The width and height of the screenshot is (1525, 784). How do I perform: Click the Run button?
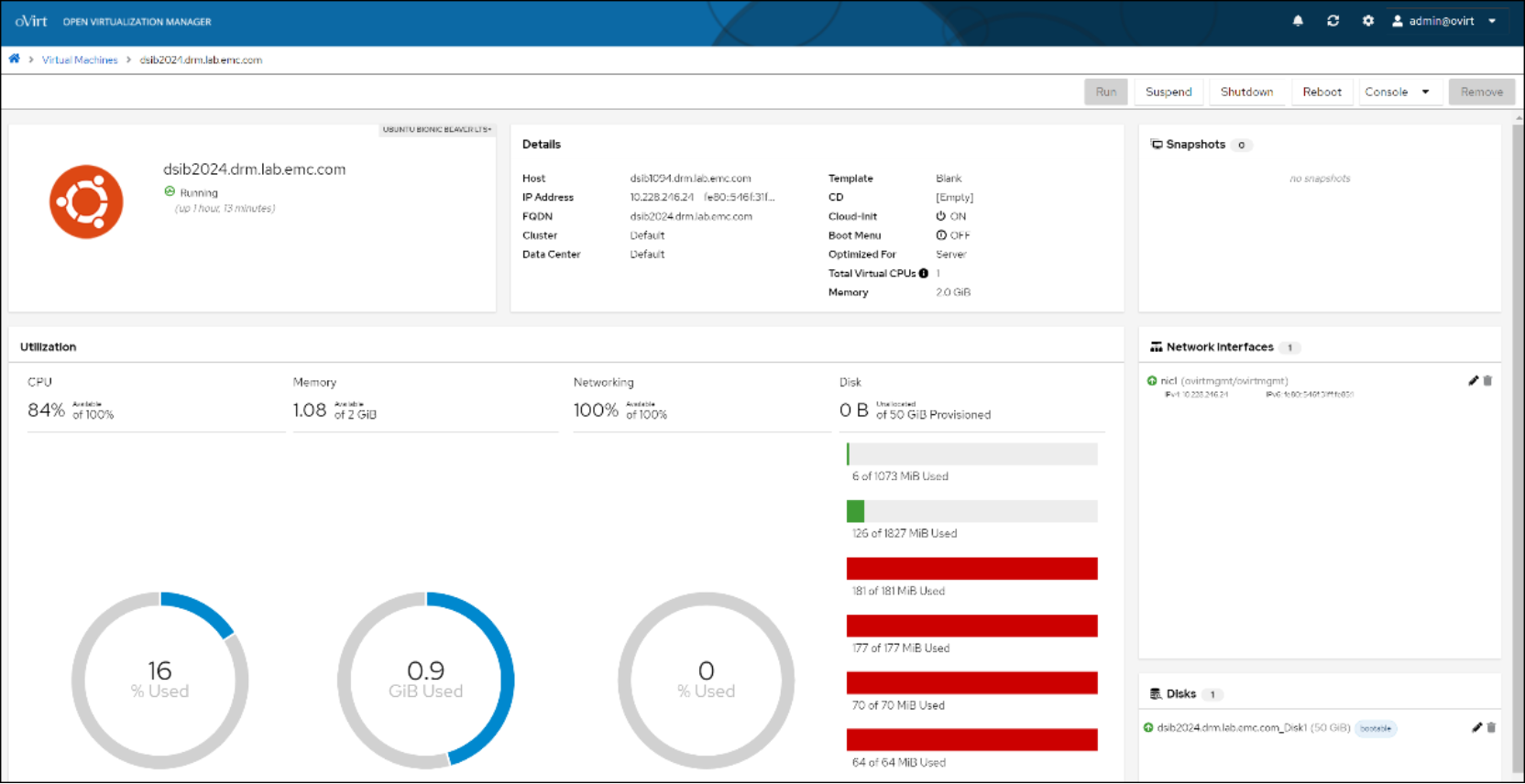[x=1106, y=92]
